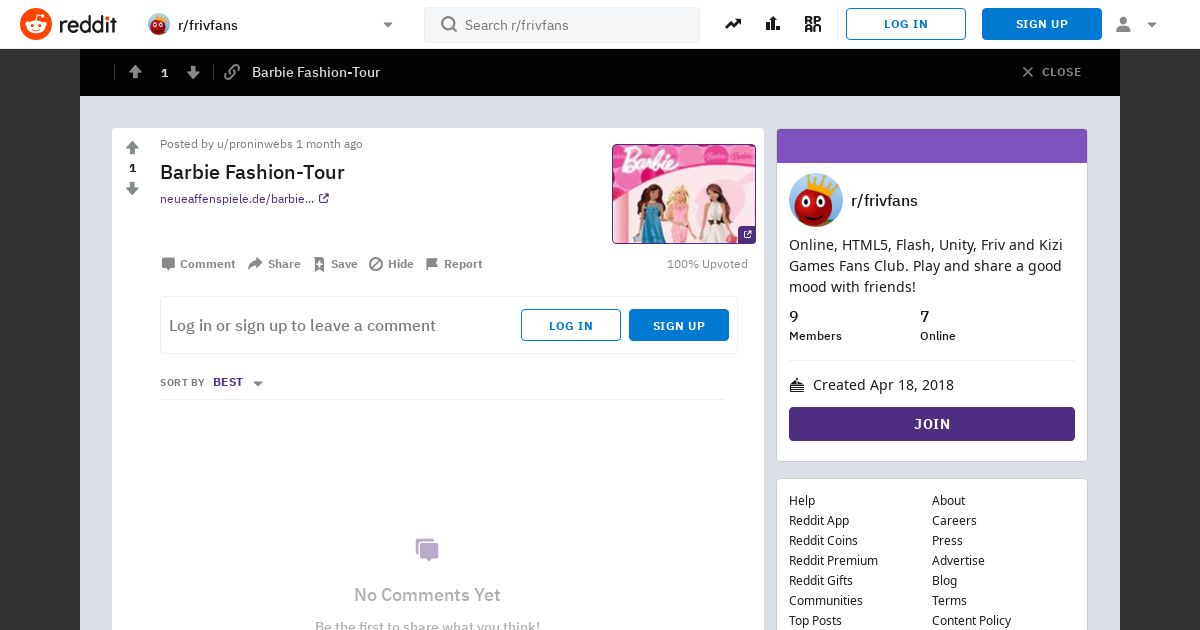Open the Reddit App footer link

pyautogui.click(x=819, y=520)
